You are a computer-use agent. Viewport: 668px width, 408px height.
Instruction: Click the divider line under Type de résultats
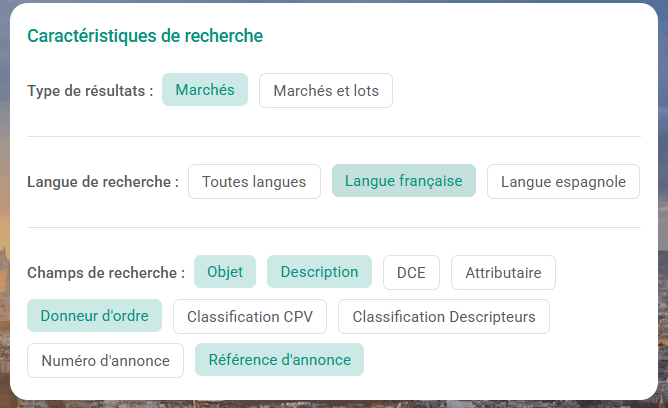click(334, 136)
